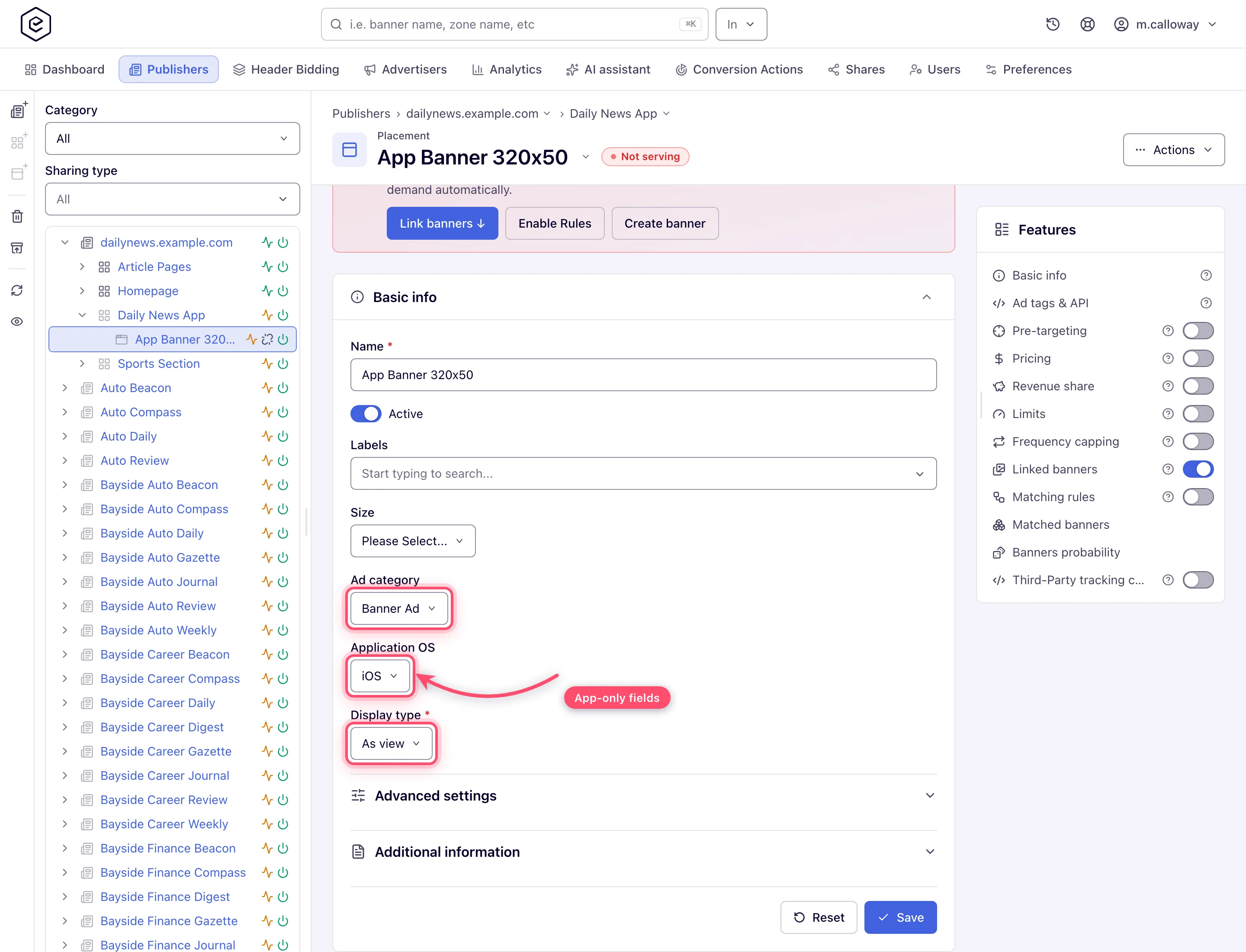Click the add publisher icon in left rail
Image resolution: width=1246 pixels, height=952 pixels.
click(19, 110)
